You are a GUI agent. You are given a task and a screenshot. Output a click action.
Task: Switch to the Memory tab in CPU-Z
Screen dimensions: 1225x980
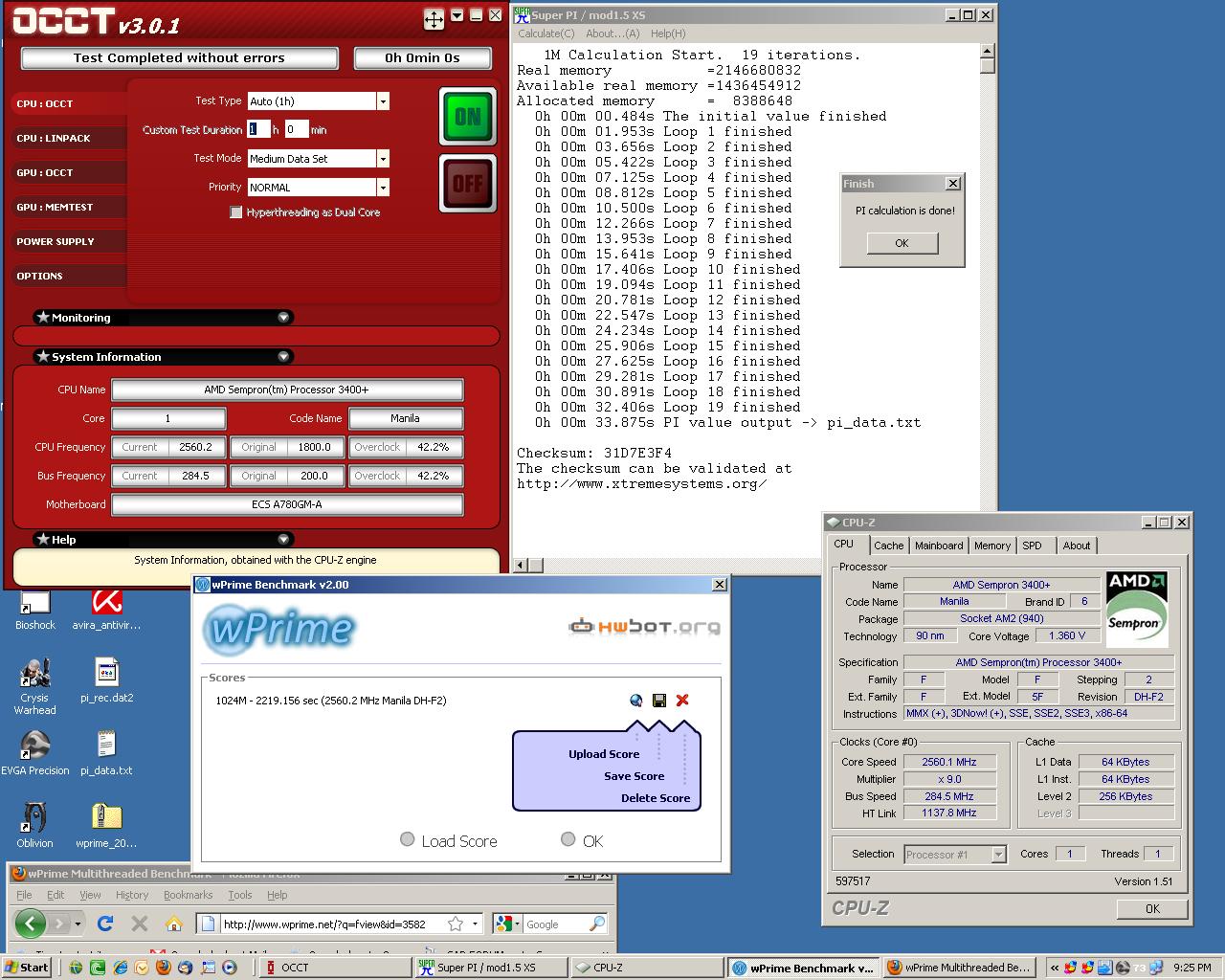pyautogui.click(x=991, y=546)
